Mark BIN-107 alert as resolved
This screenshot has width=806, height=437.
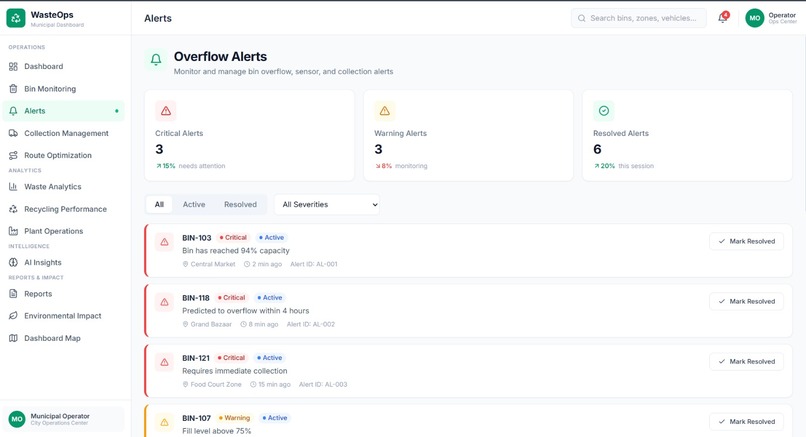click(x=746, y=422)
